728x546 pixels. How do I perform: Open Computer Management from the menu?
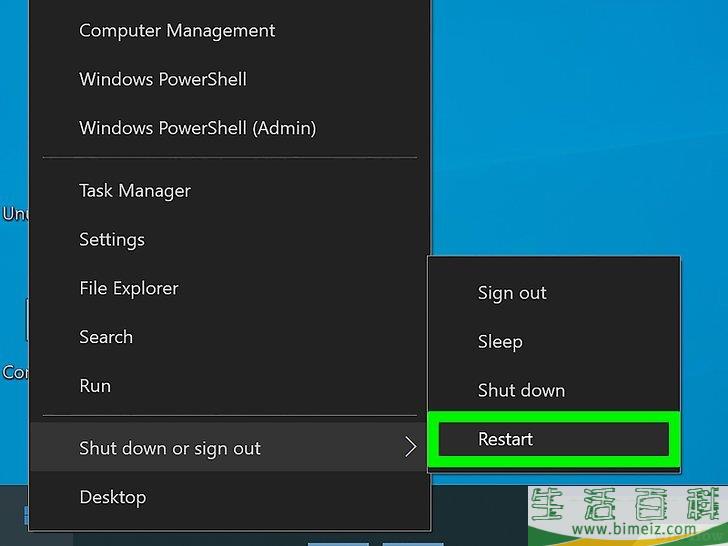(177, 31)
